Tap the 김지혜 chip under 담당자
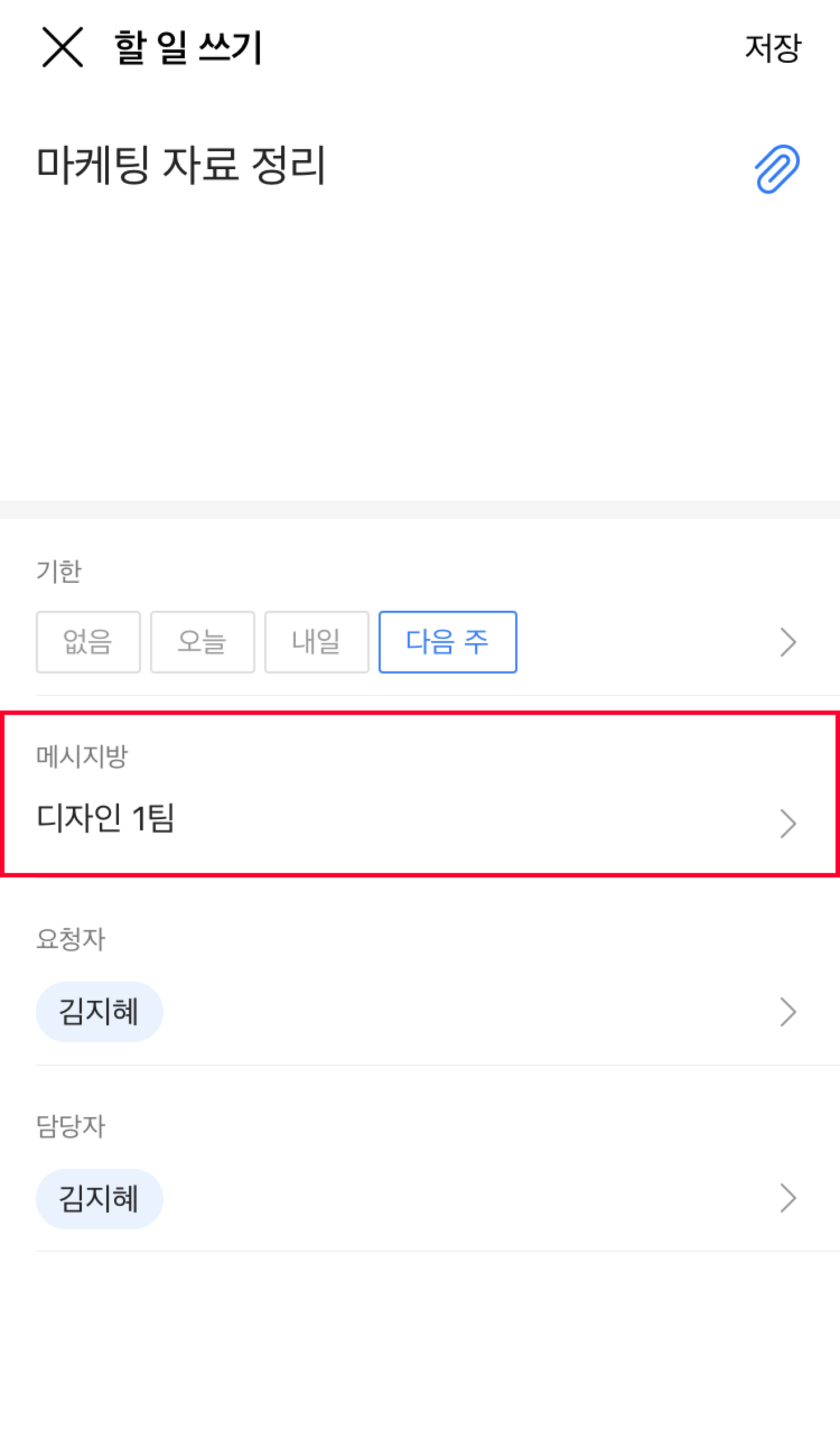 tap(99, 1199)
